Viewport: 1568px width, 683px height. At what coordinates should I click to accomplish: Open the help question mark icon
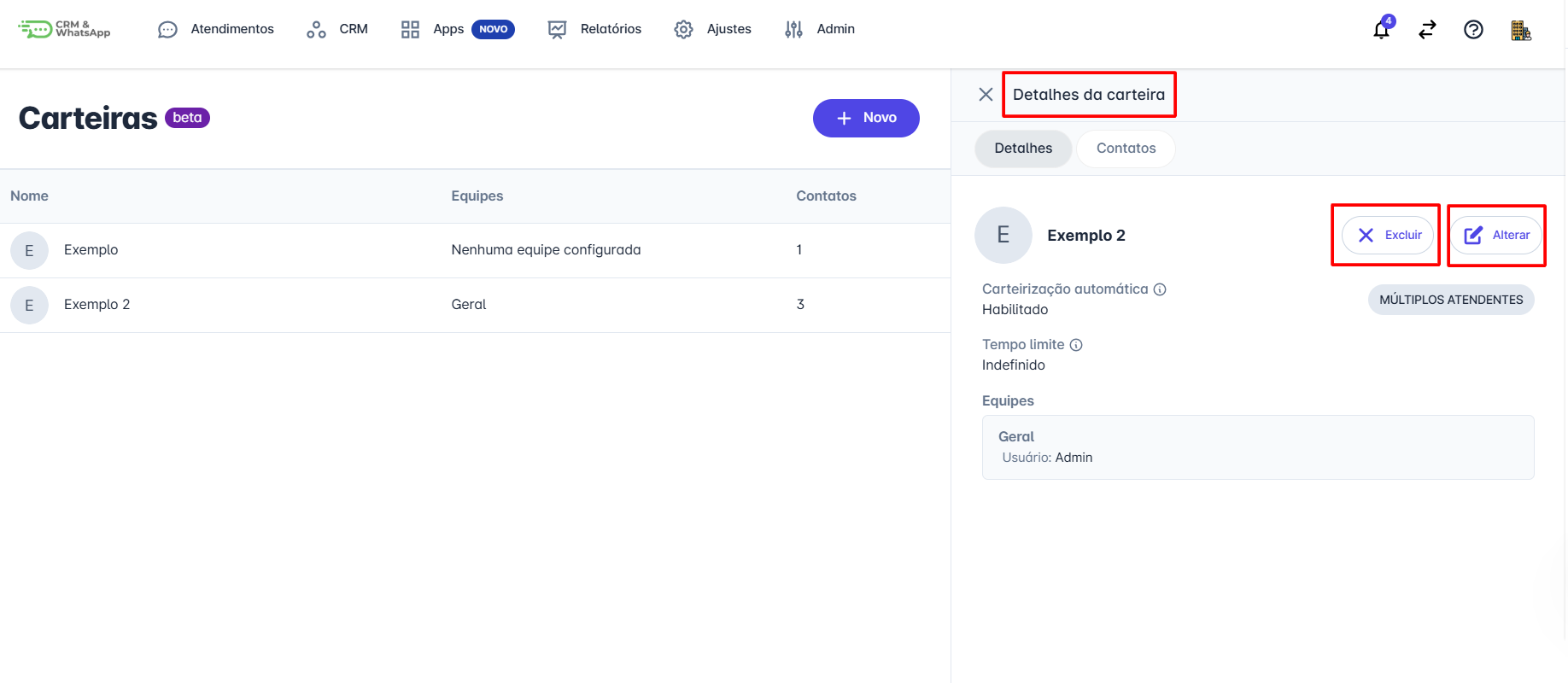[x=1473, y=30]
